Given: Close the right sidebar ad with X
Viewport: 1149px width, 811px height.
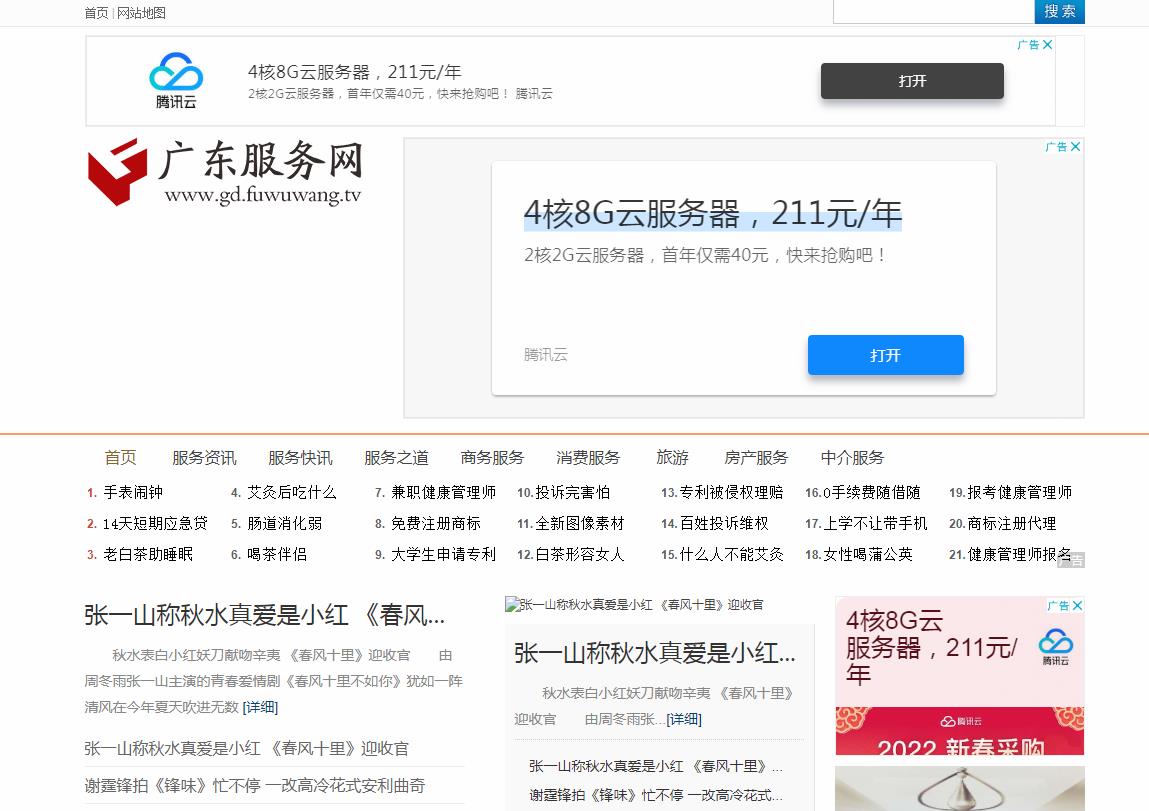Looking at the screenshot, I should pyautogui.click(x=1077, y=605).
